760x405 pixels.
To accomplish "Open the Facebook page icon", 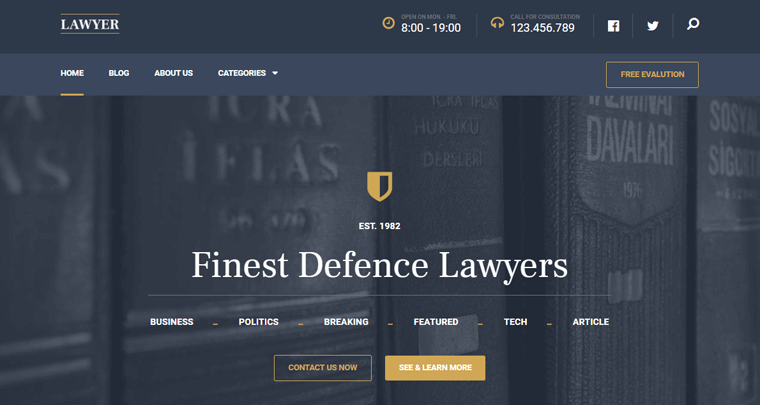I will [x=614, y=26].
